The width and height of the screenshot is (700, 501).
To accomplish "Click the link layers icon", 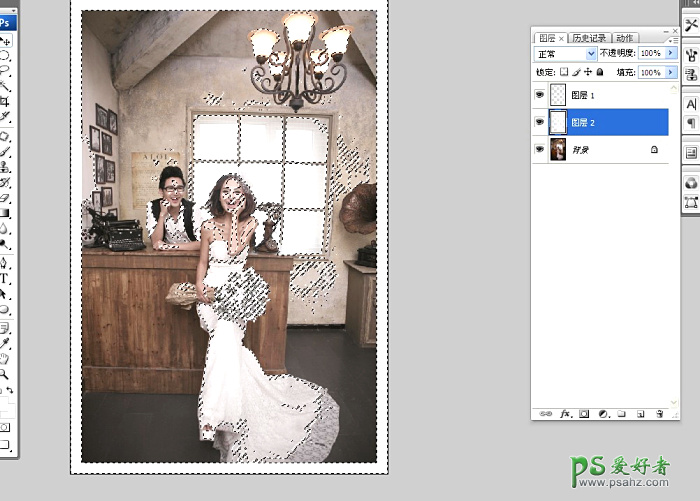I will pyautogui.click(x=545, y=413).
